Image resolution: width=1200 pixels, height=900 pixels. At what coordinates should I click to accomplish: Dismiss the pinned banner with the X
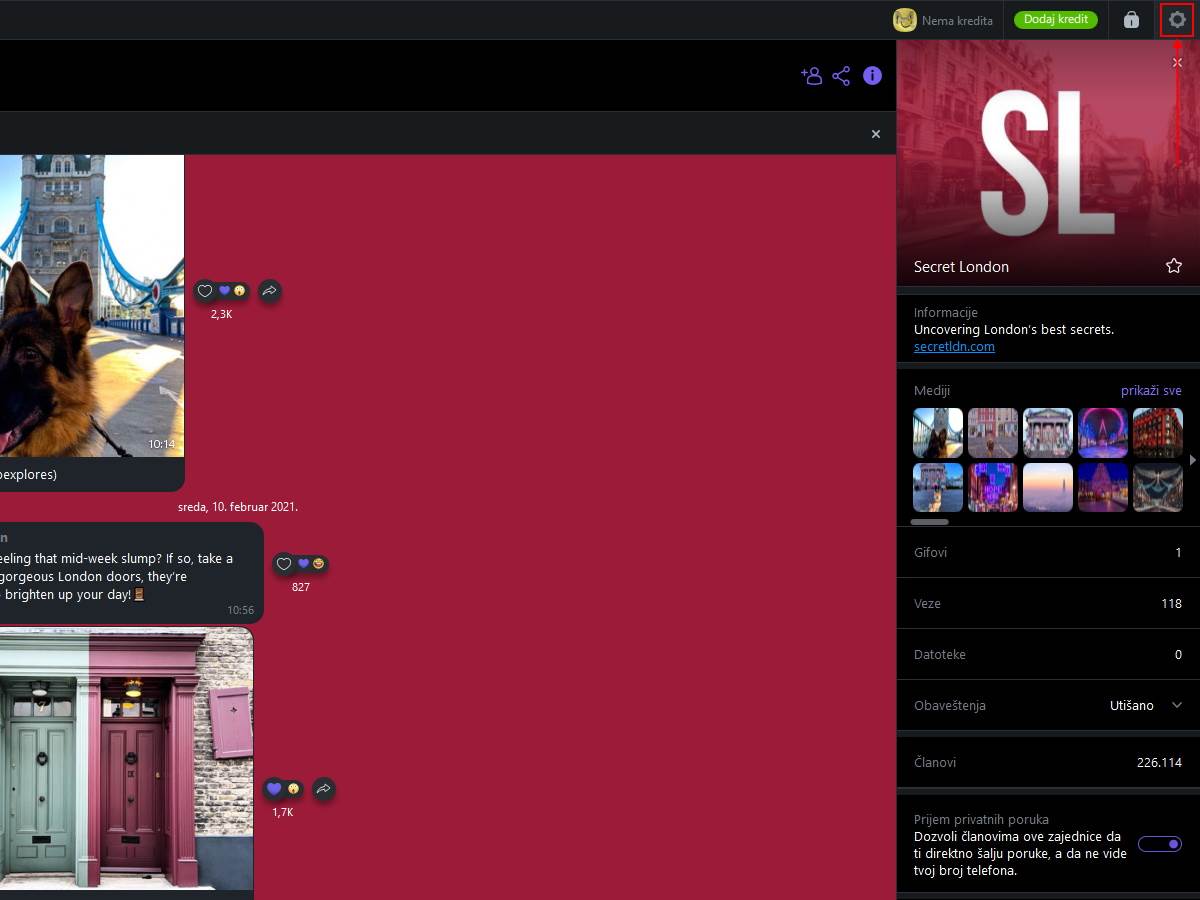pyautogui.click(x=875, y=133)
